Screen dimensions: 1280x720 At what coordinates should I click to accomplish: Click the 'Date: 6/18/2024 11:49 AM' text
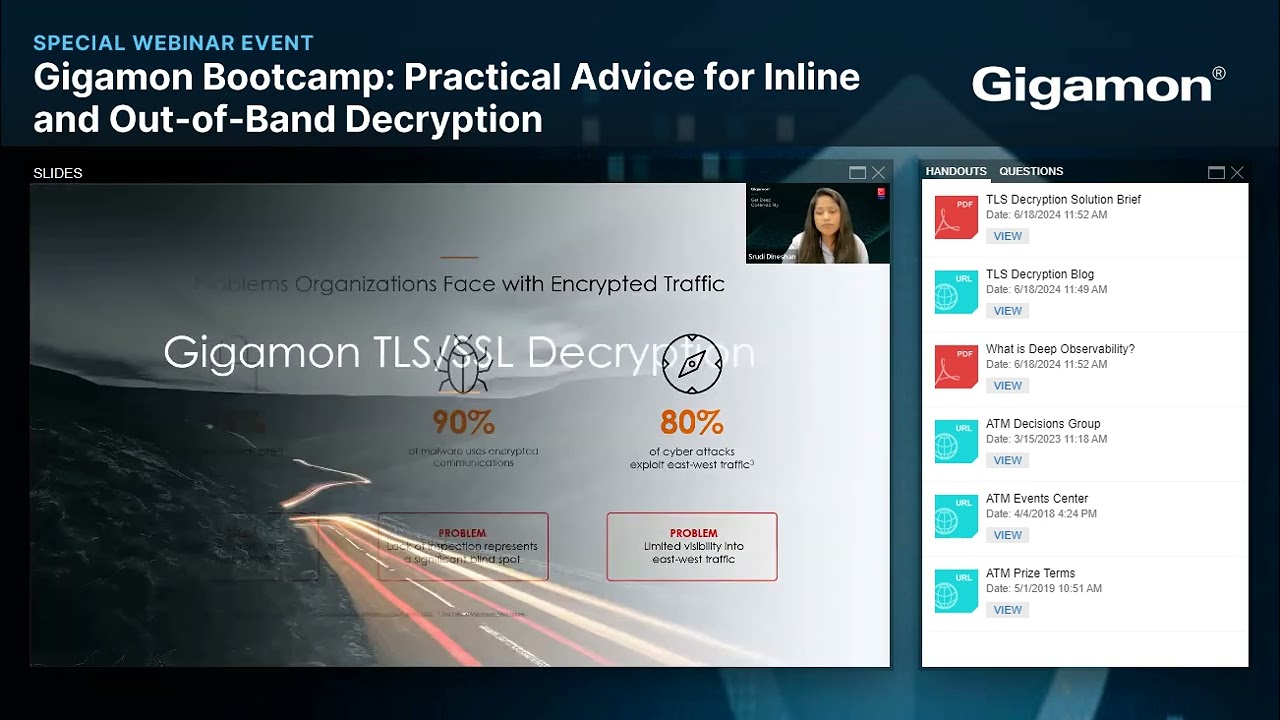coord(1046,290)
